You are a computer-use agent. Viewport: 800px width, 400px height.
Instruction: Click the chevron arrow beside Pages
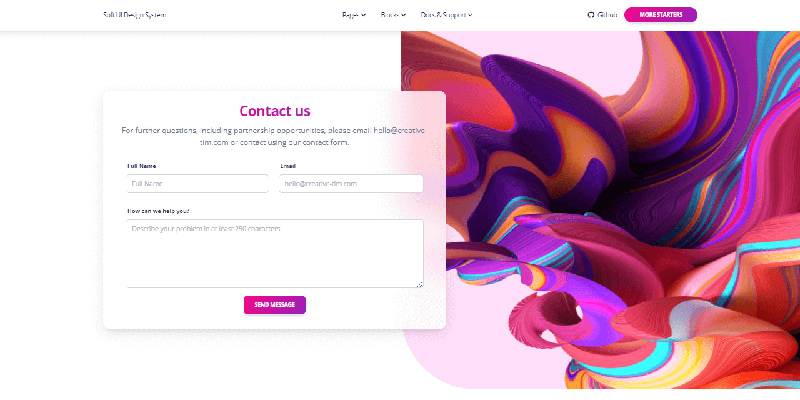(x=364, y=15)
